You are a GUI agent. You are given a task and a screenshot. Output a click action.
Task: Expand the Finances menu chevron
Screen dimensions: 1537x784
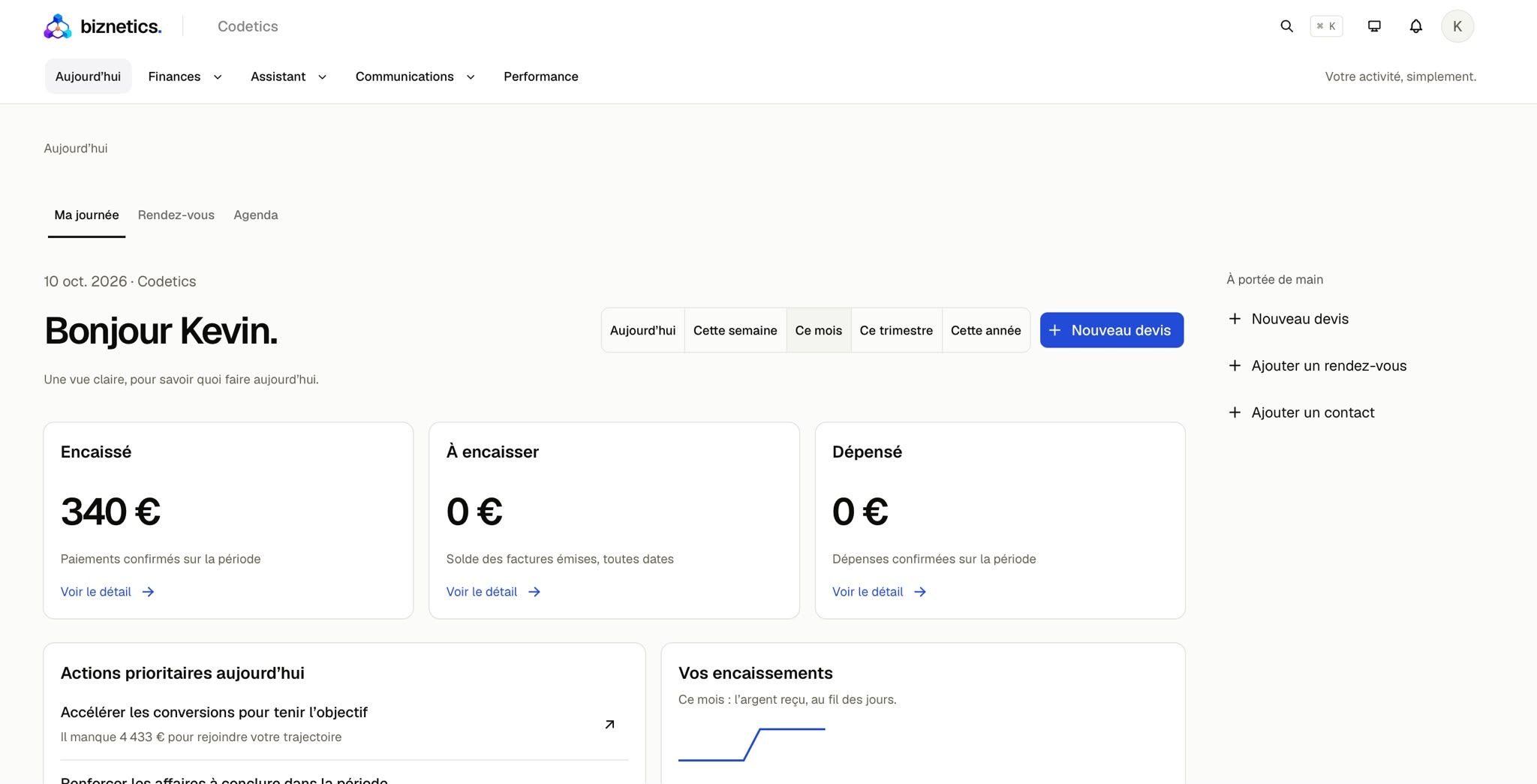pos(218,77)
